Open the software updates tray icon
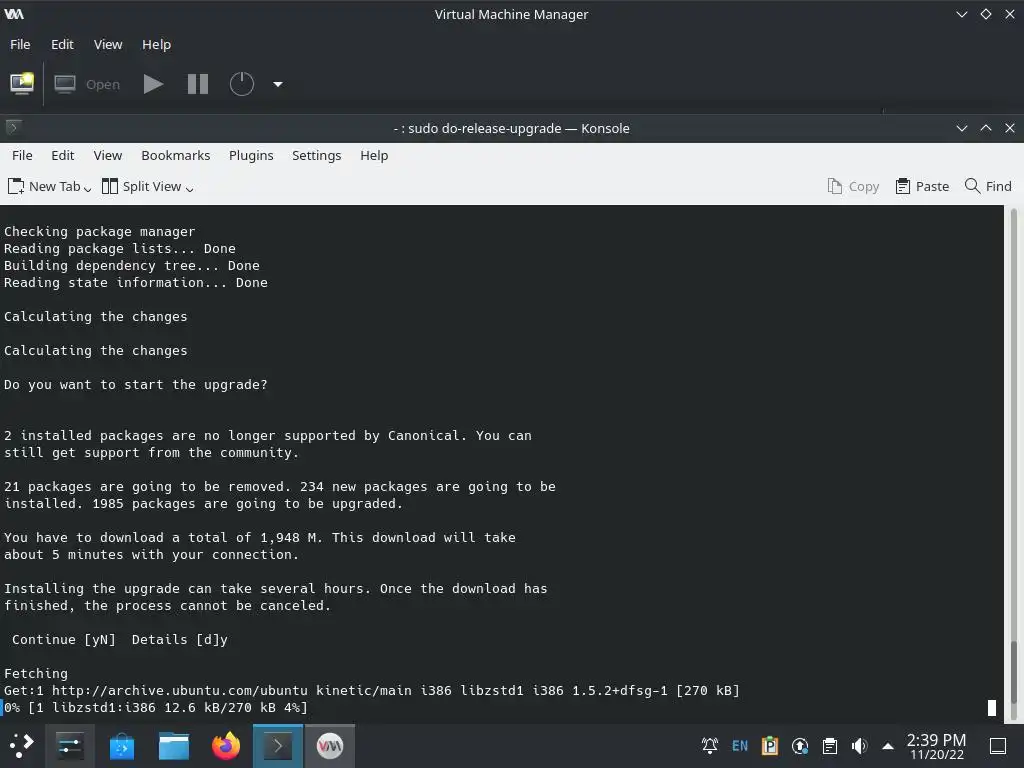The width and height of the screenshot is (1024, 768). coord(800,745)
